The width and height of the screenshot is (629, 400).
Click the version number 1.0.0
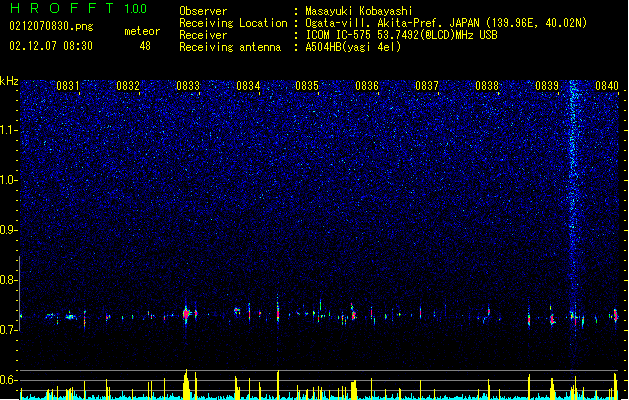click(136, 9)
